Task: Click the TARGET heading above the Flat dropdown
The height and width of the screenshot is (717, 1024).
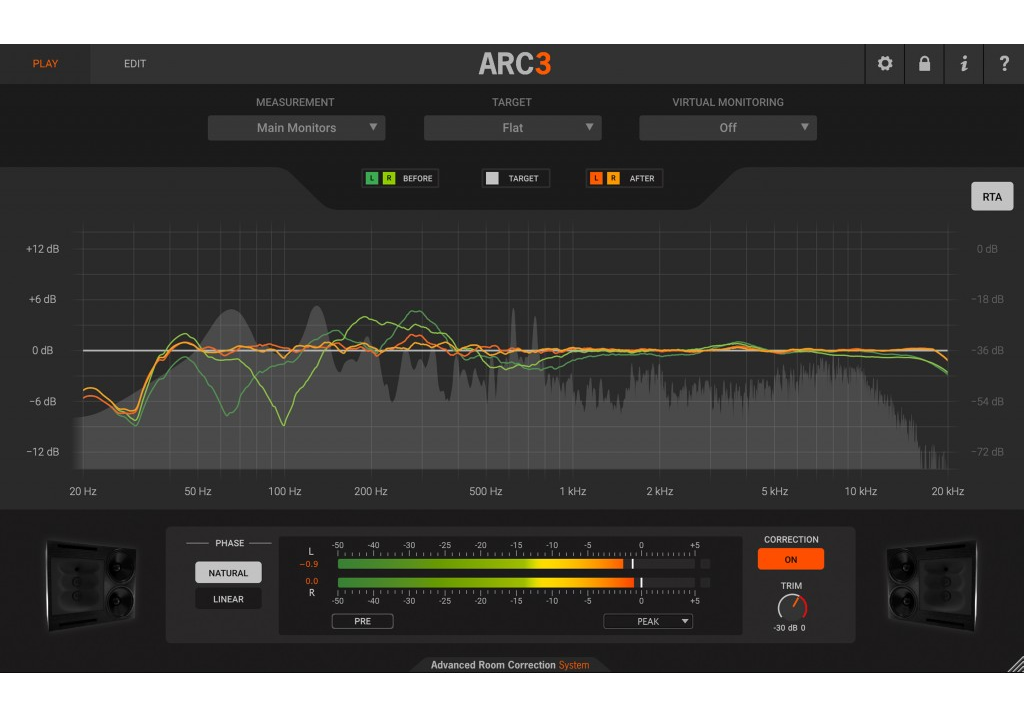Action: 511,103
